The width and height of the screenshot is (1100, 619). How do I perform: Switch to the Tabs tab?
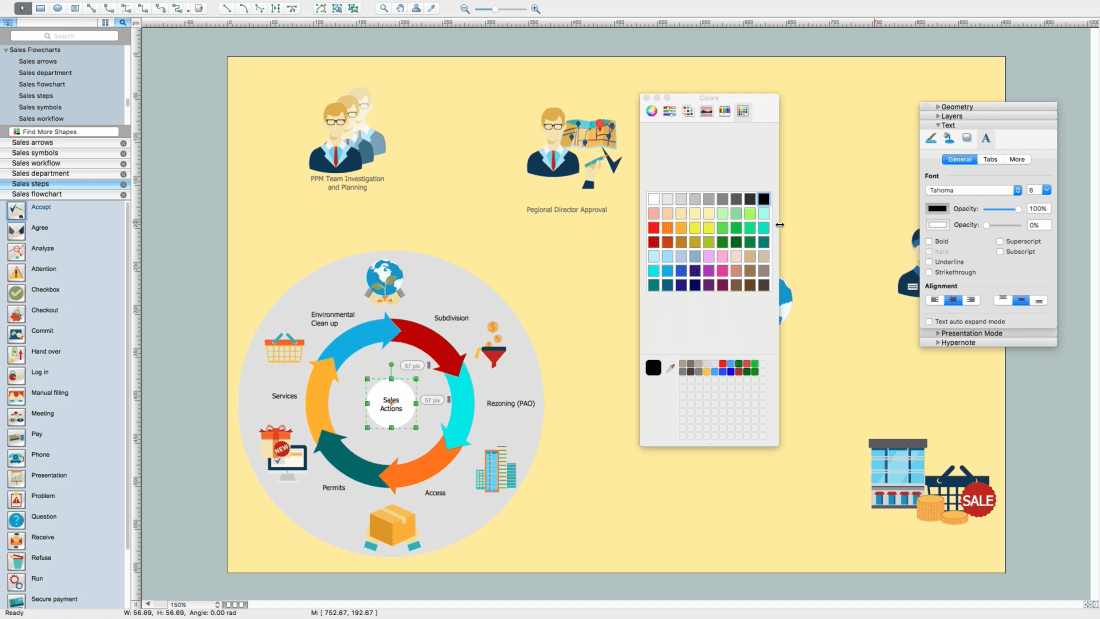[990, 159]
